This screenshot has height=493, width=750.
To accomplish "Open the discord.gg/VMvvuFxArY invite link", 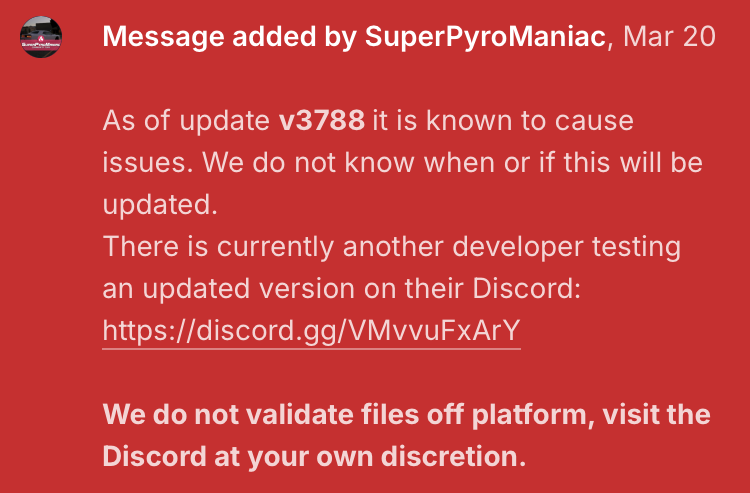I will point(312,331).
